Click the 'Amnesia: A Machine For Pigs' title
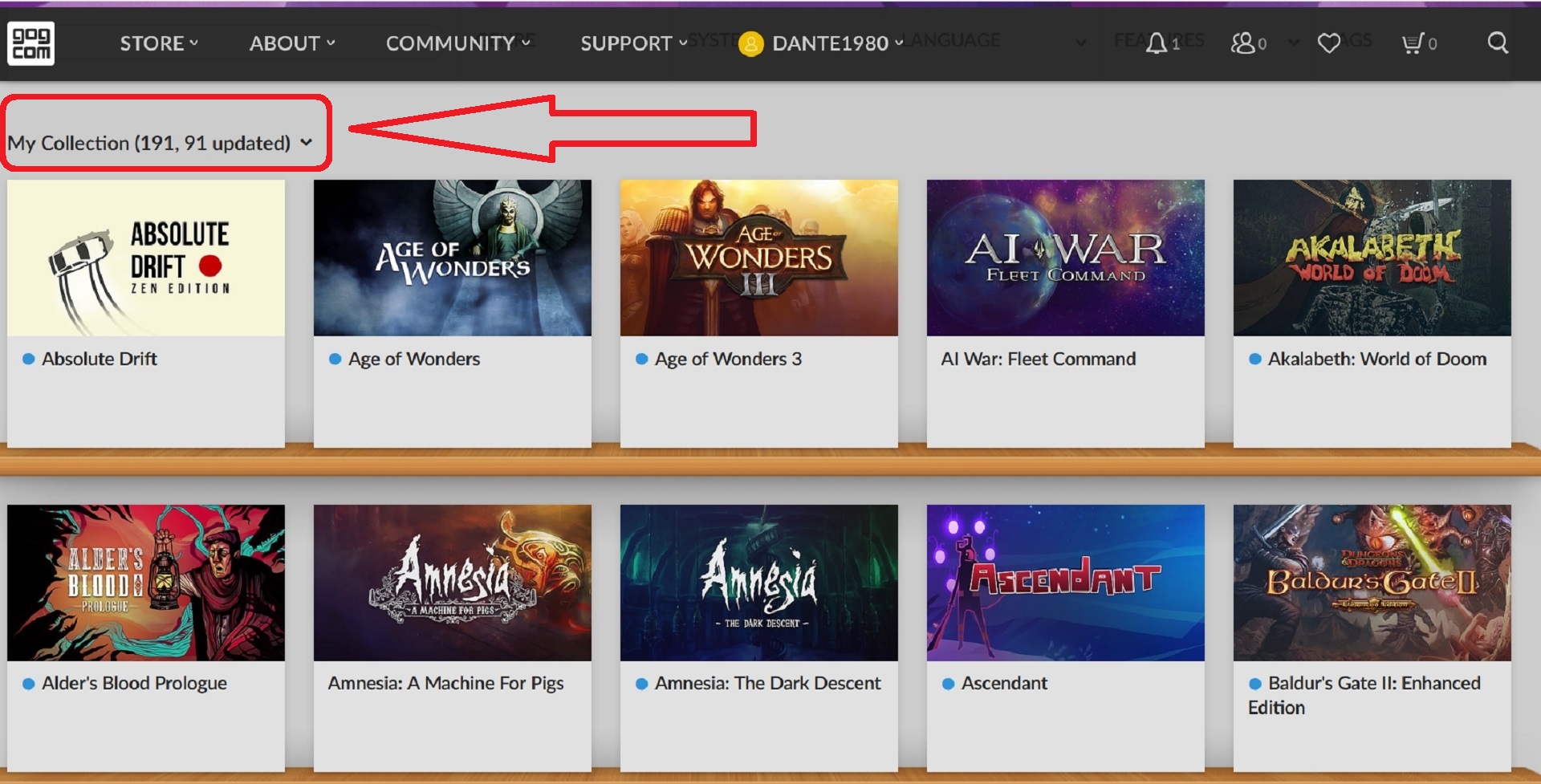 pyautogui.click(x=445, y=683)
